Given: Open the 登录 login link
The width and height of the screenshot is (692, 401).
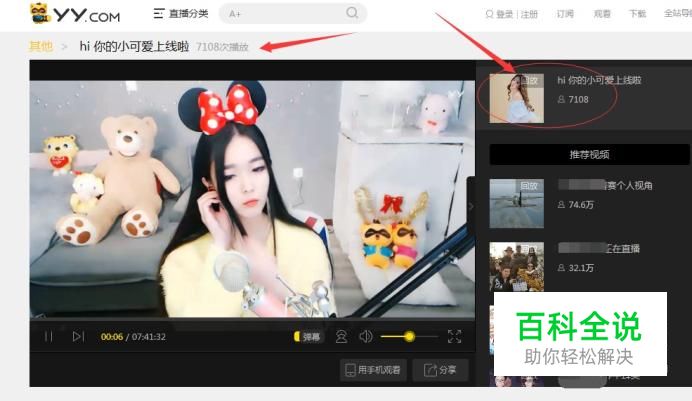Looking at the screenshot, I should (504, 14).
